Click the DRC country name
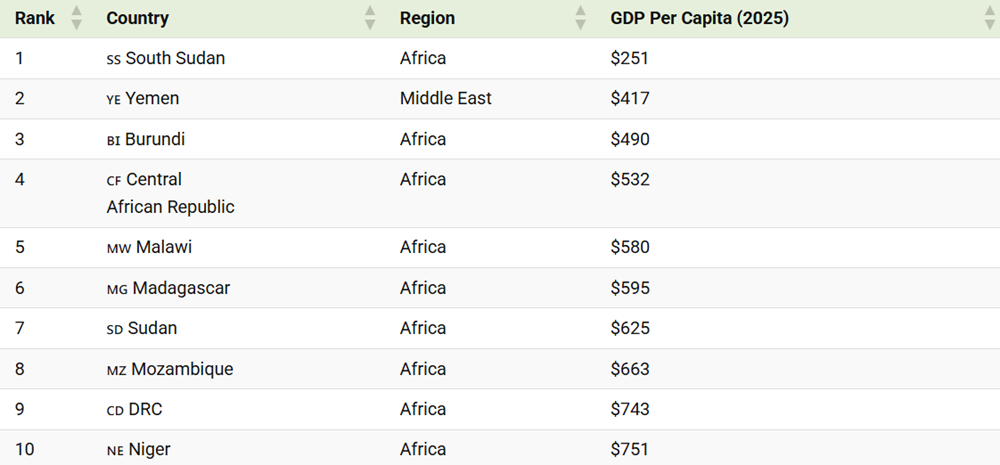This screenshot has height=465, width=1000. click(148, 409)
